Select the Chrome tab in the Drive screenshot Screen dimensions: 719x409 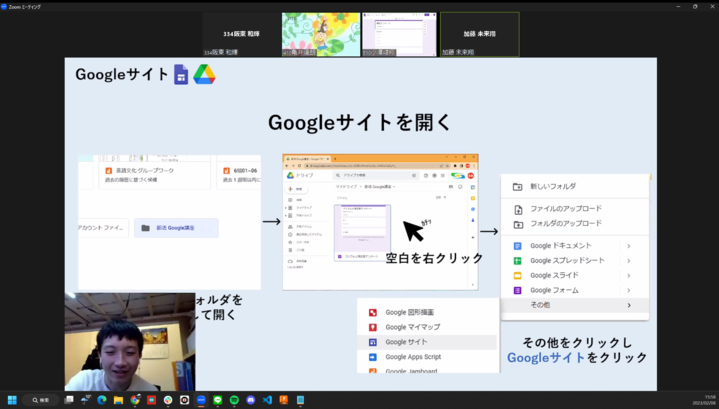(307, 159)
